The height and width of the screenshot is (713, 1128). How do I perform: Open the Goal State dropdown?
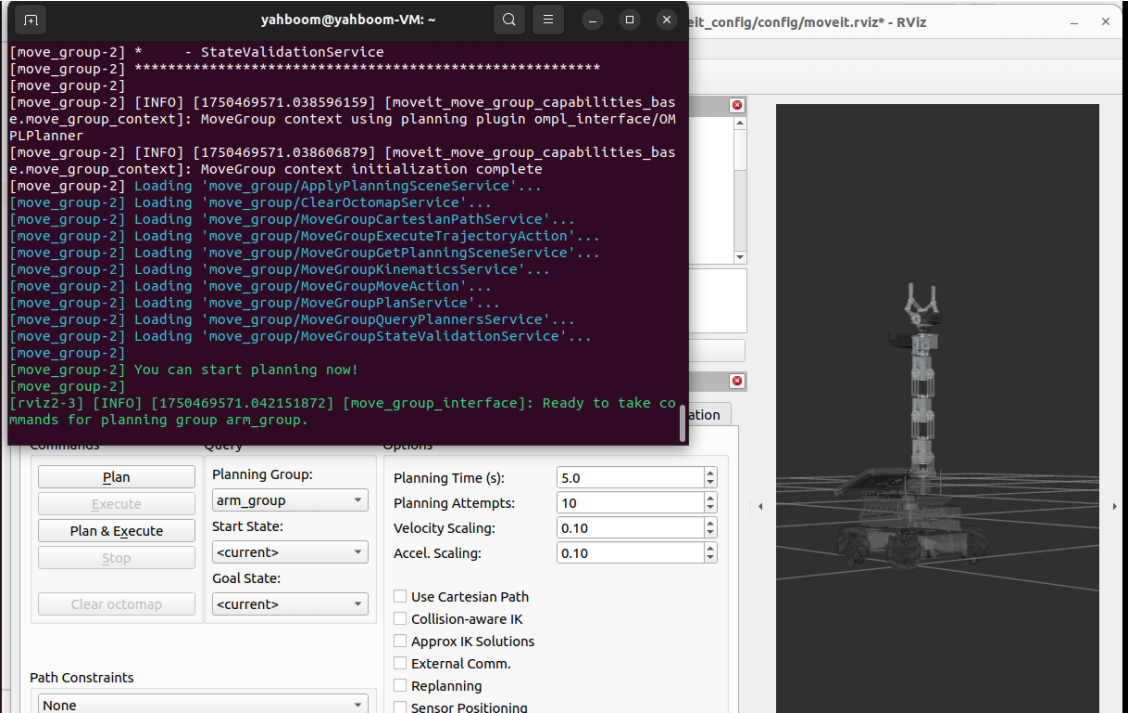(290, 604)
